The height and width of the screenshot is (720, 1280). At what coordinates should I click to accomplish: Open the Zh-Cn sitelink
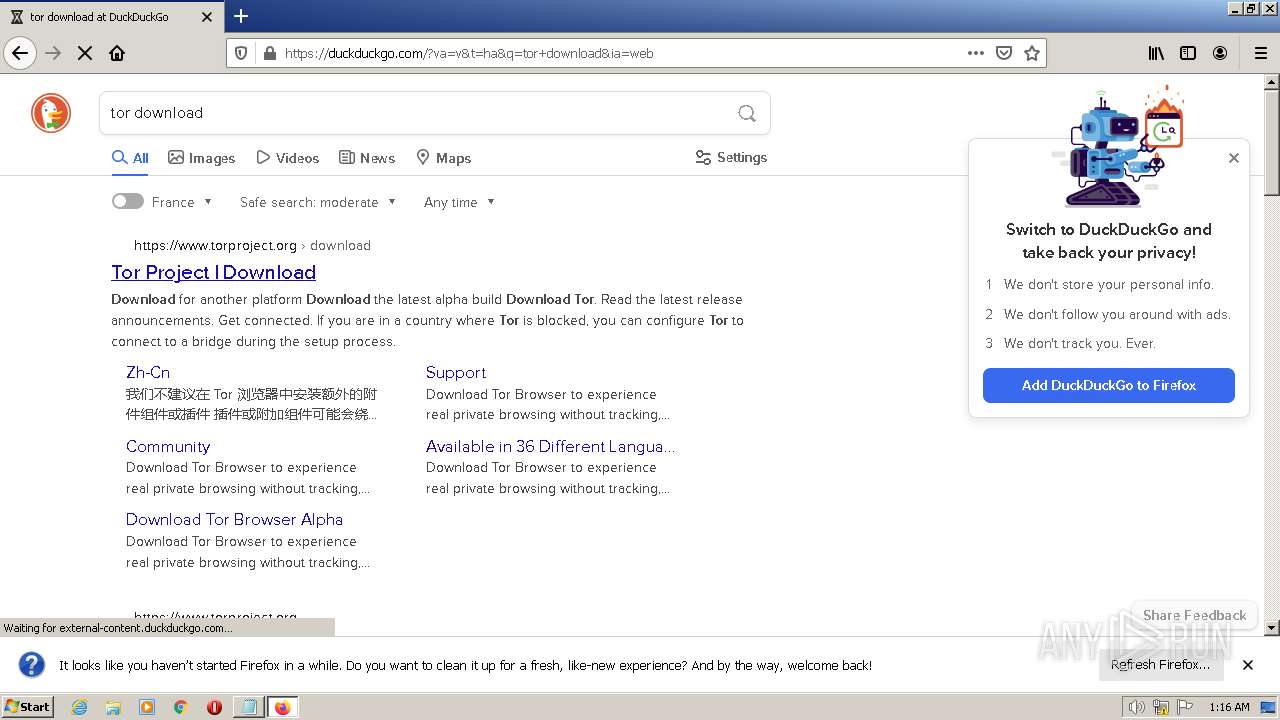pyautogui.click(x=148, y=372)
